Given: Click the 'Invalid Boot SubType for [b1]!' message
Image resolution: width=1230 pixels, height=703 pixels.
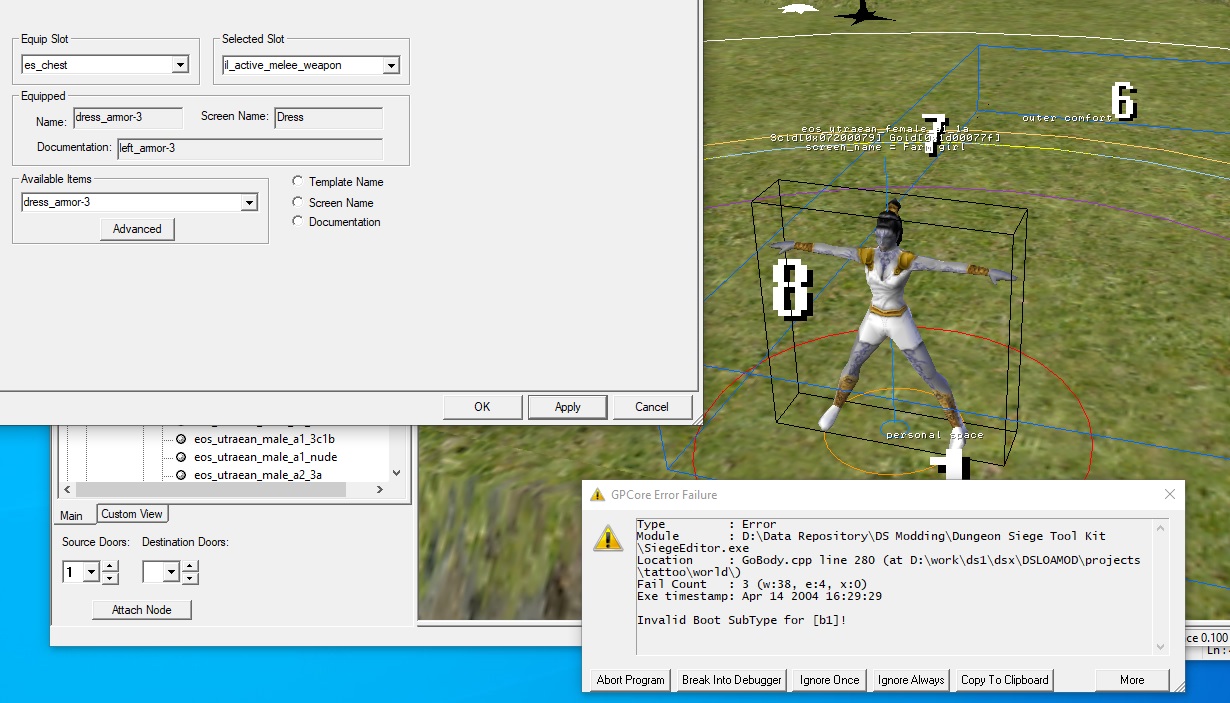Looking at the screenshot, I should click(x=741, y=621).
